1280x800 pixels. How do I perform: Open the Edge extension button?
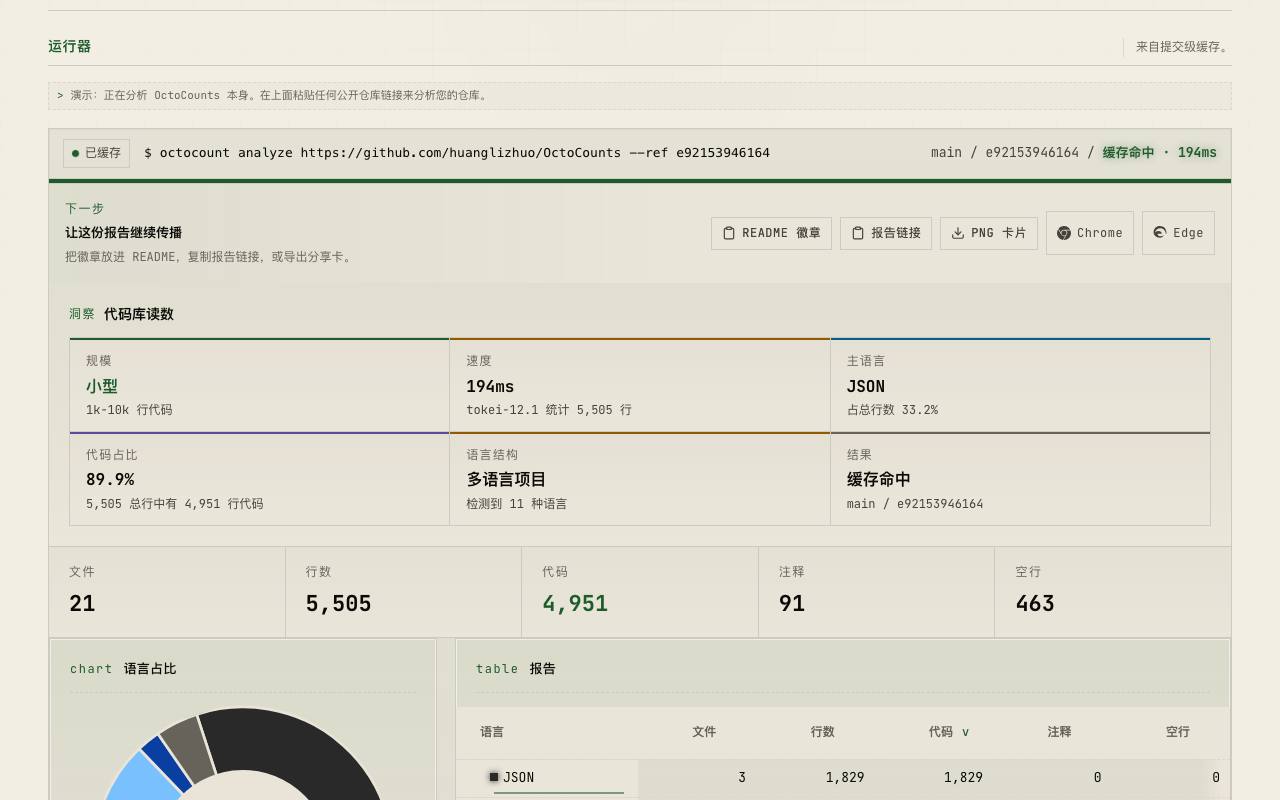(1178, 233)
